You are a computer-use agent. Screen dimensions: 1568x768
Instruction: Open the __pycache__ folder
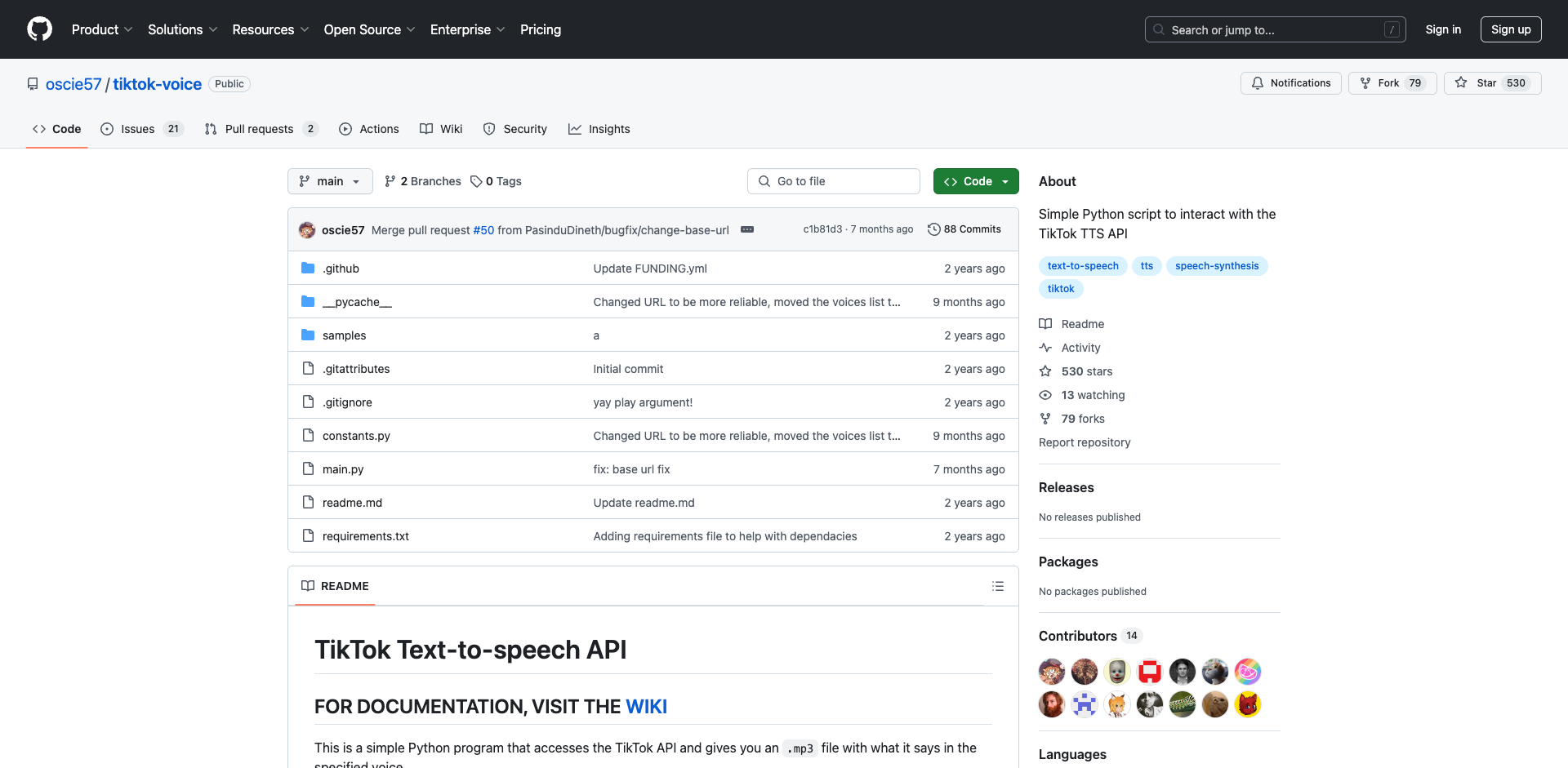click(357, 302)
